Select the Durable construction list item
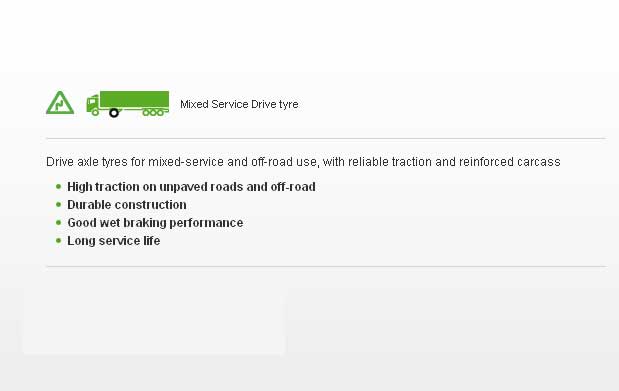This screenshot has width=619, height=391. (127, 205)
